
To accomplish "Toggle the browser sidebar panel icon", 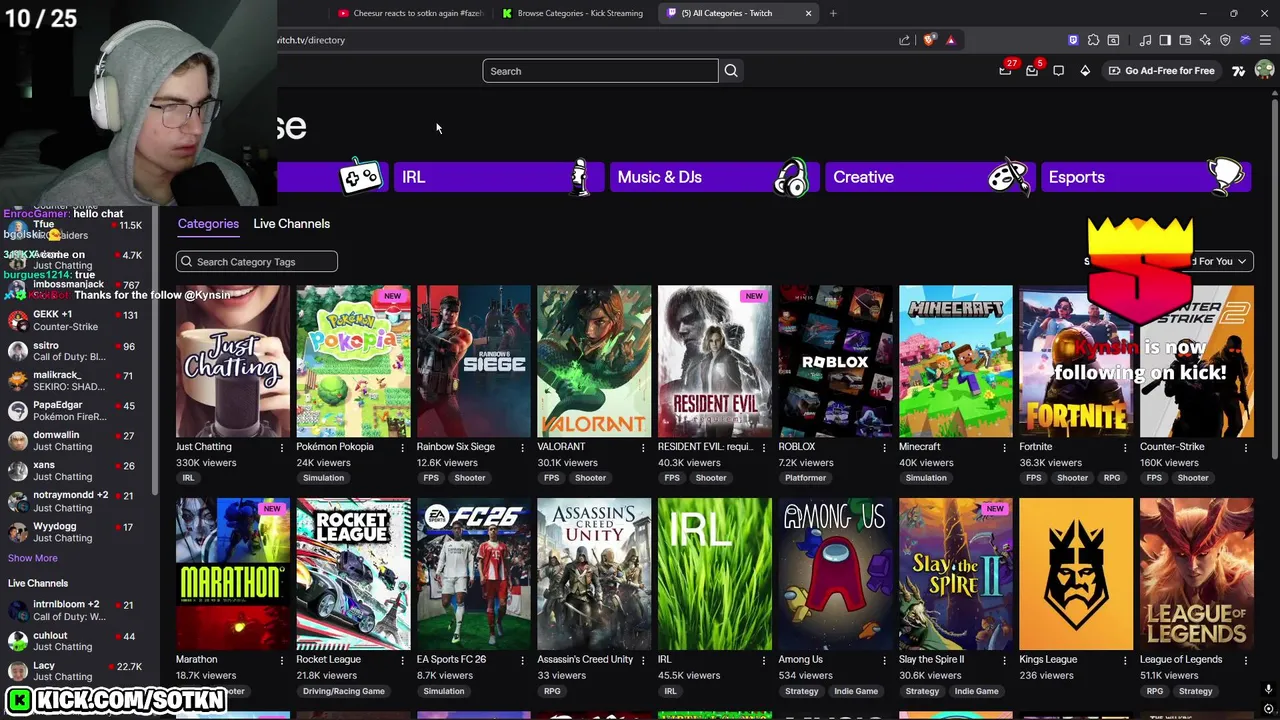I will (1165, 40).
